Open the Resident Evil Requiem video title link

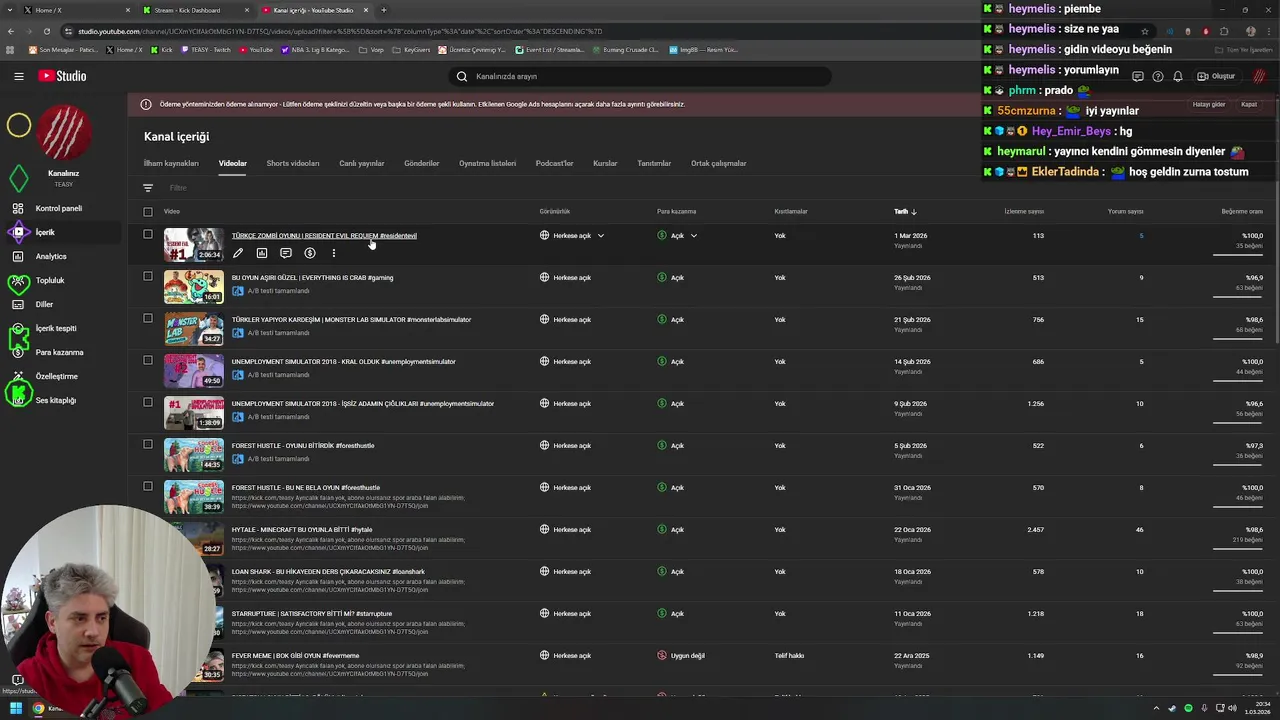pos(324,236)
